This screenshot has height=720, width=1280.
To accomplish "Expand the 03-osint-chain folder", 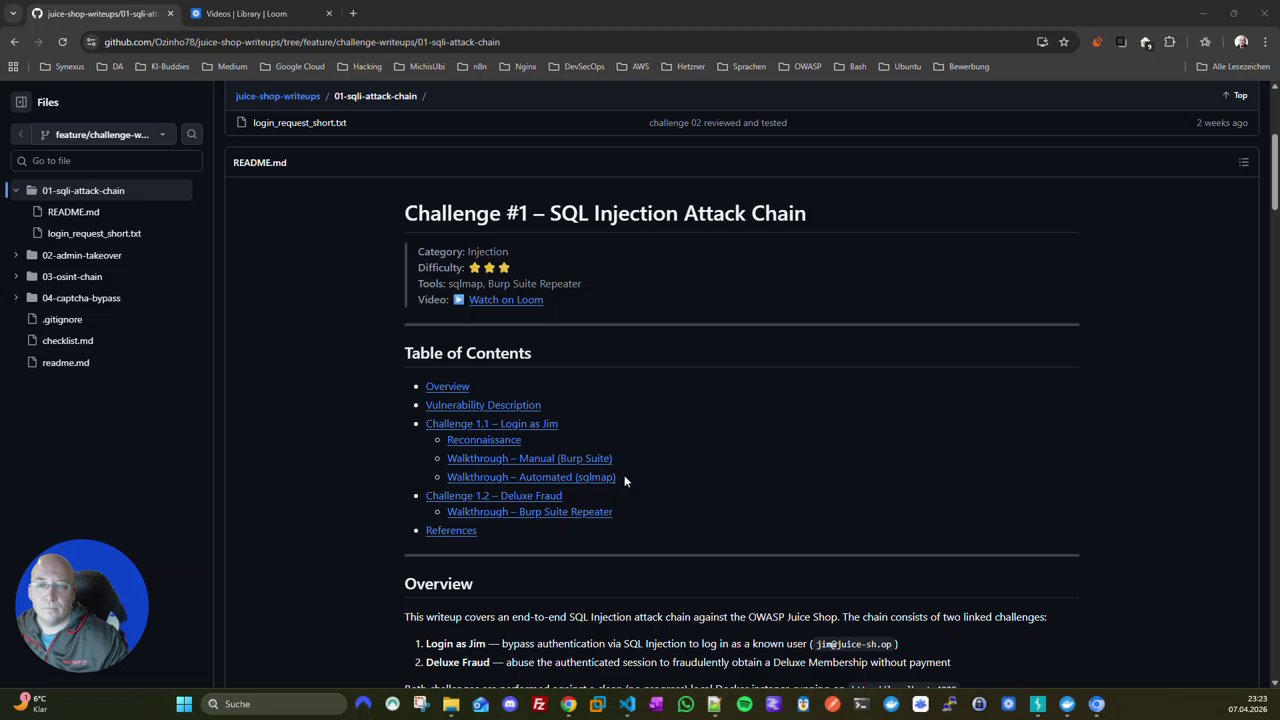I will [16, 277].
